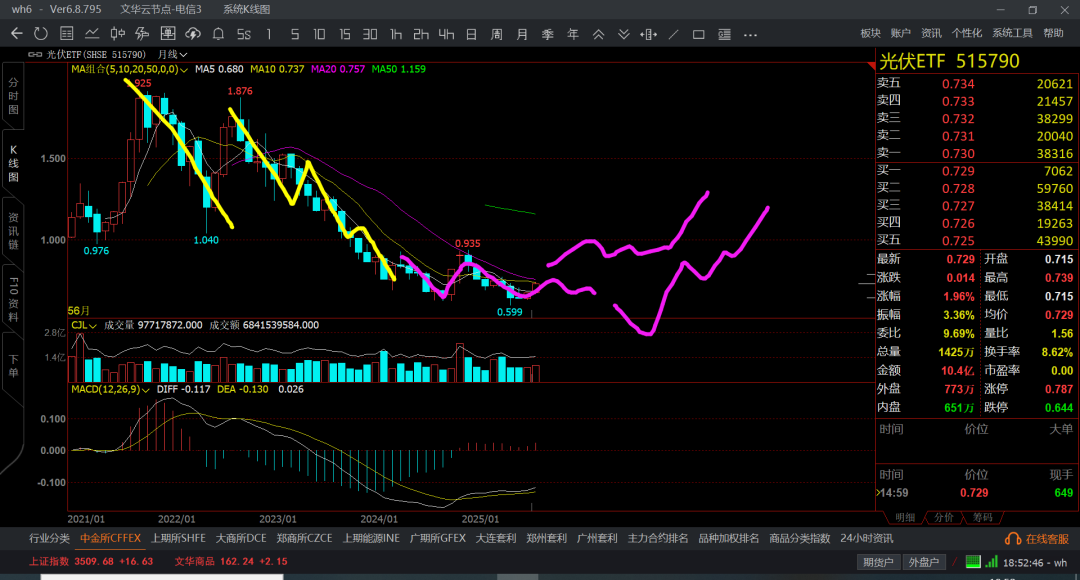Select the 大商所DCE bottom tab
Image resolution: width=1080 pixels, height=580 pixels.
pyautogui.click(x=241, y=539)
